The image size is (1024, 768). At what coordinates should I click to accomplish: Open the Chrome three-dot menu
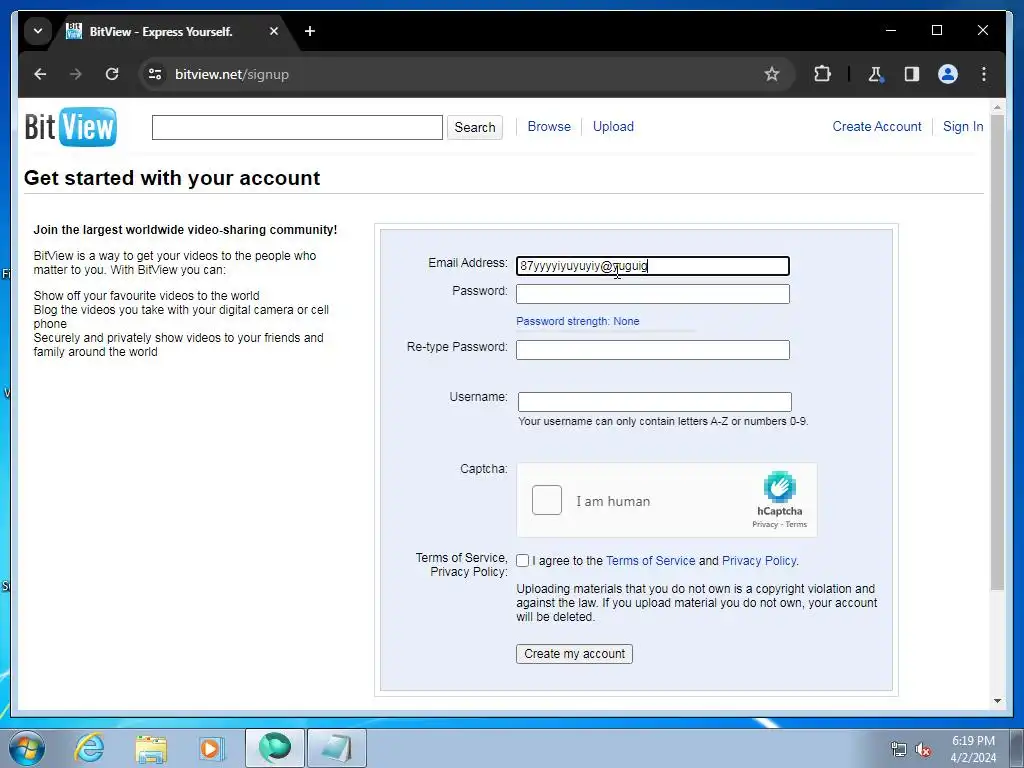coord(984,74)
